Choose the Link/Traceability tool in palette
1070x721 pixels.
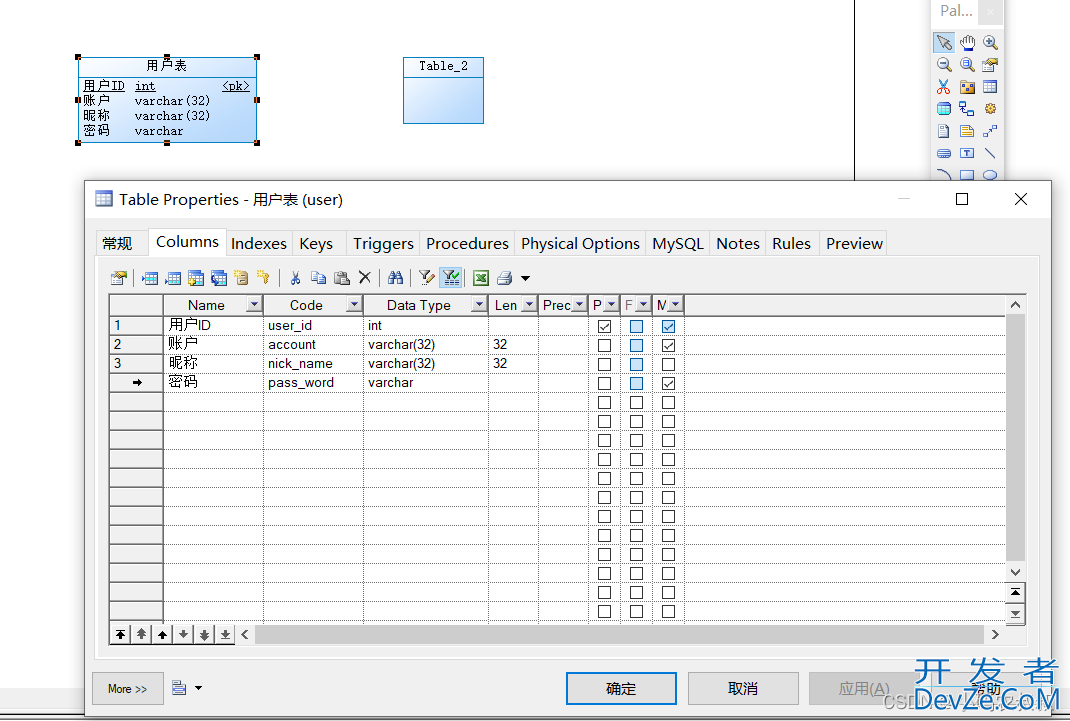point(990,131)
